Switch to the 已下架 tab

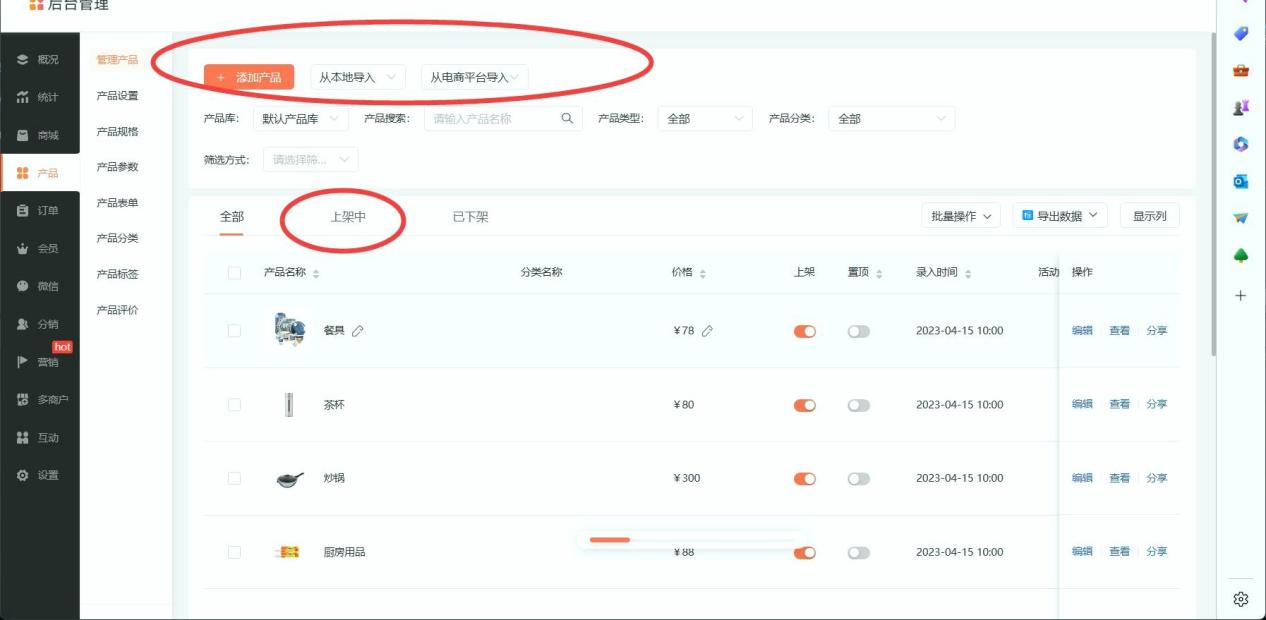(470, 217)
